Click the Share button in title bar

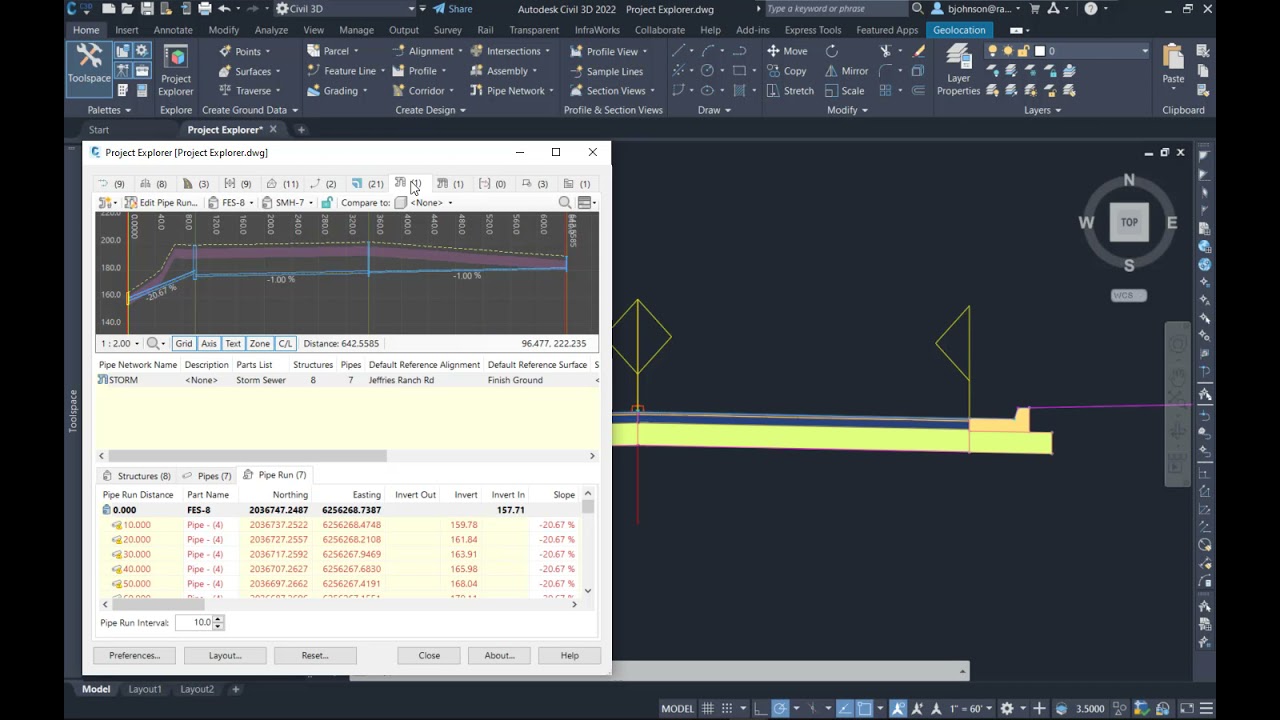pyautogui.click(x=453, y=9)
